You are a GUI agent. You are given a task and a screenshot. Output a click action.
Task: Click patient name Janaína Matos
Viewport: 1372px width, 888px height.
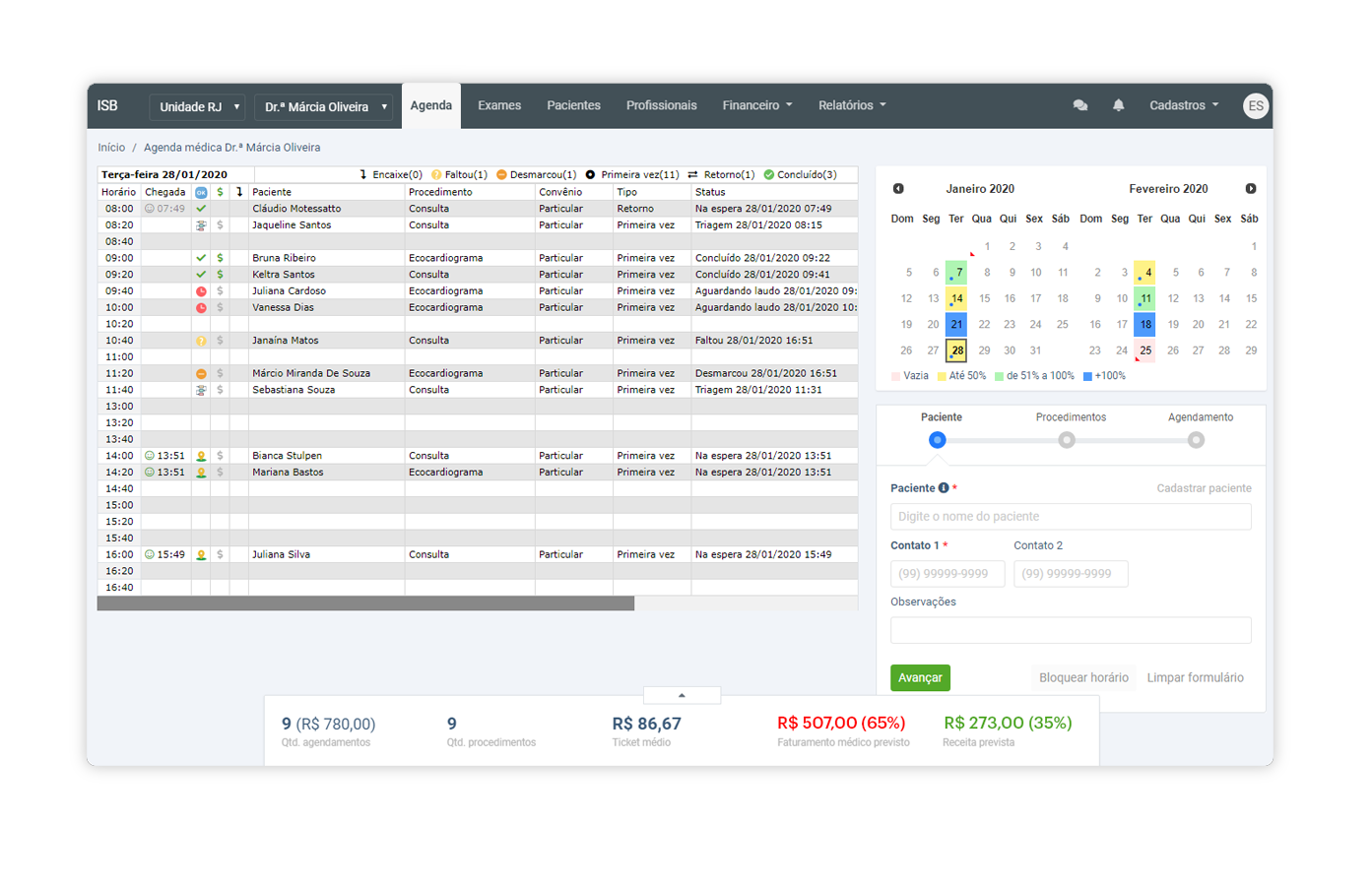click(285, 341)
